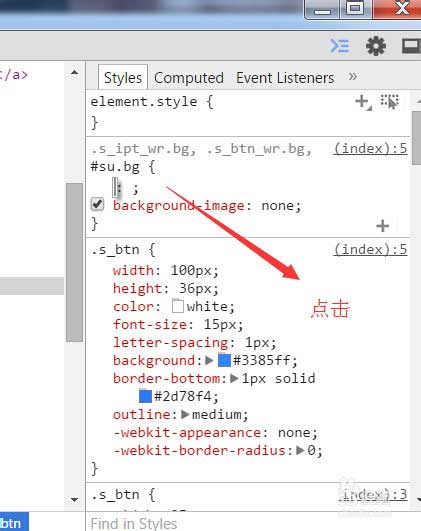
Task: Edit -webkit-appearance value none
Action: click(294, 432)
